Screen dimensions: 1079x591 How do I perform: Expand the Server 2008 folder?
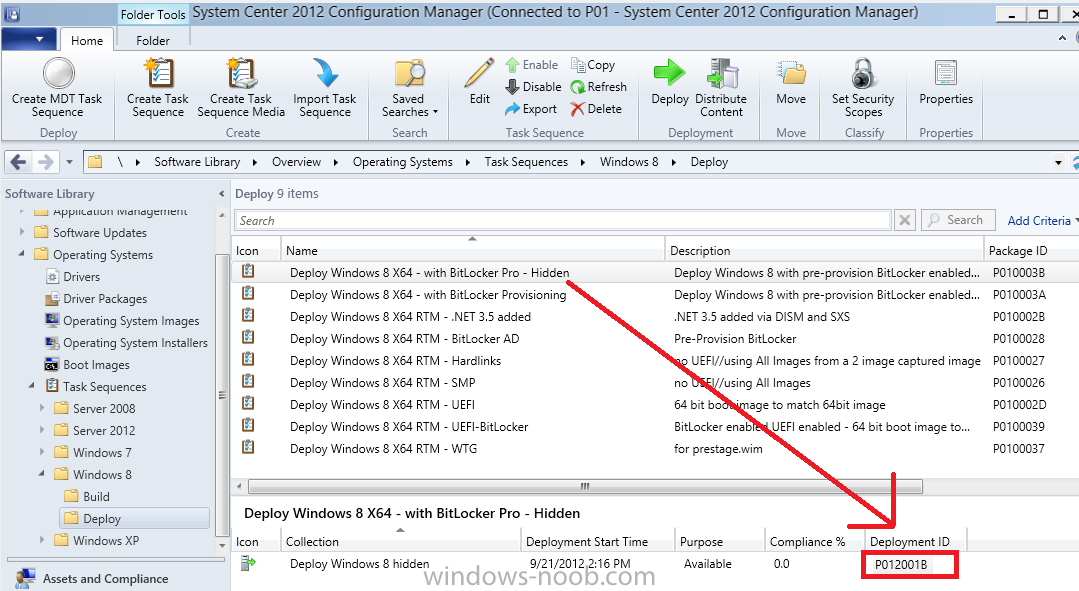tap(42, 408)
